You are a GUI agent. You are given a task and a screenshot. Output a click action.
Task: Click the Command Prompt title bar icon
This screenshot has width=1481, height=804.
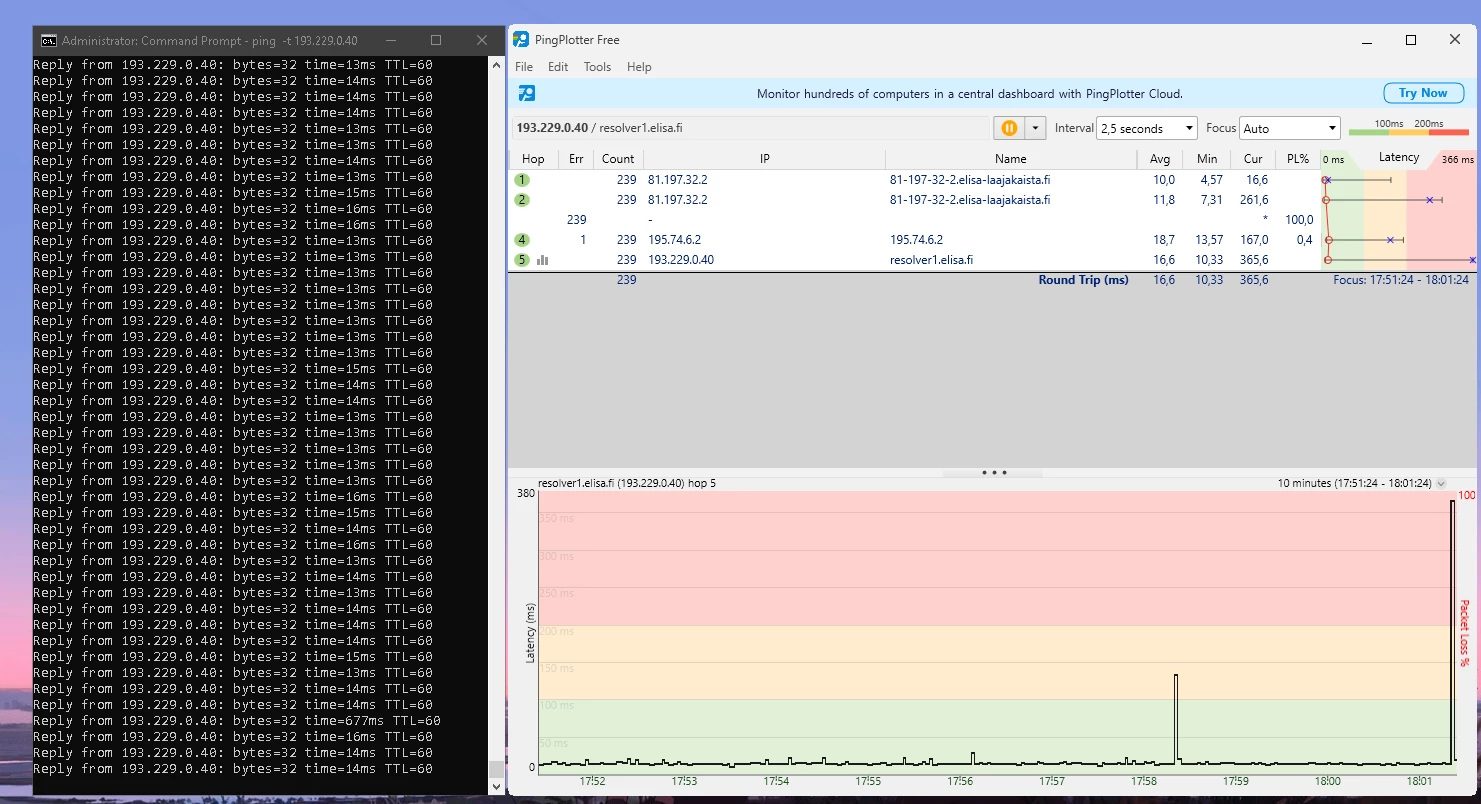click(x=47, y=41)
